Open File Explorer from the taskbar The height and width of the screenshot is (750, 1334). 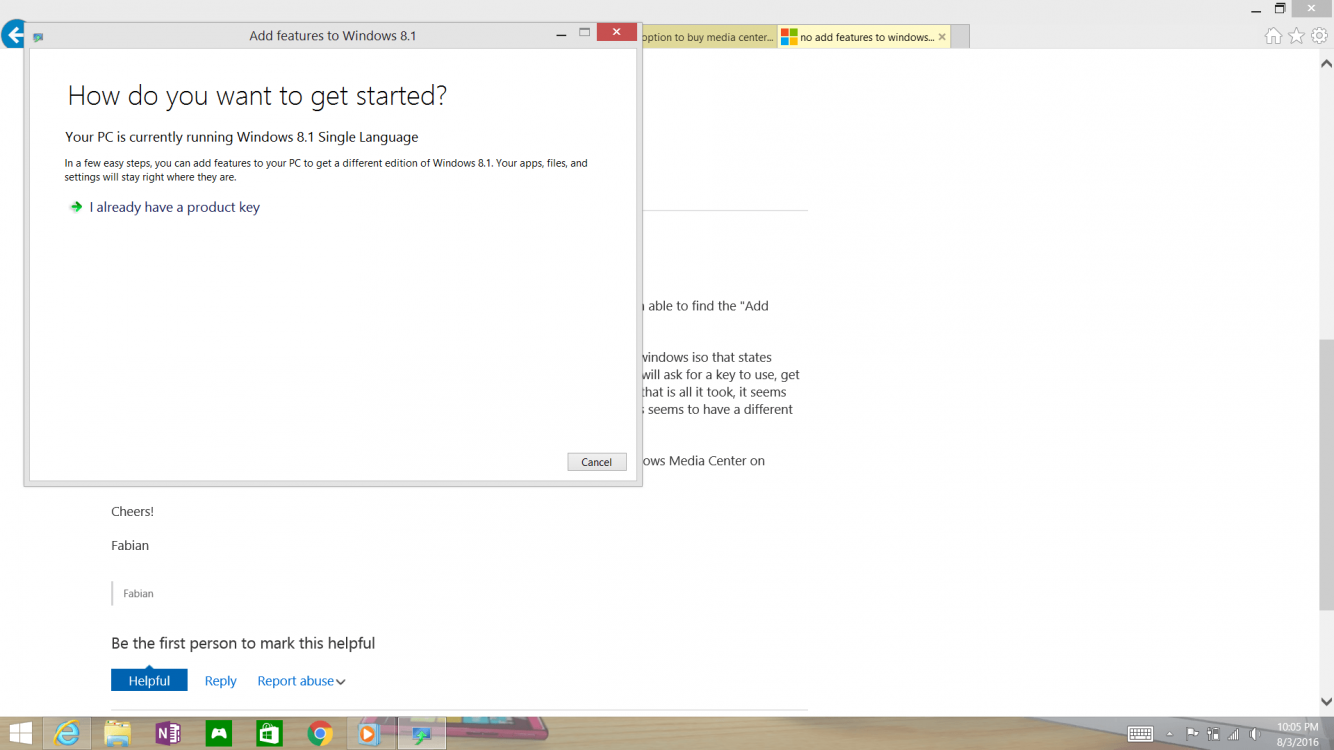(x=117, y=733)
